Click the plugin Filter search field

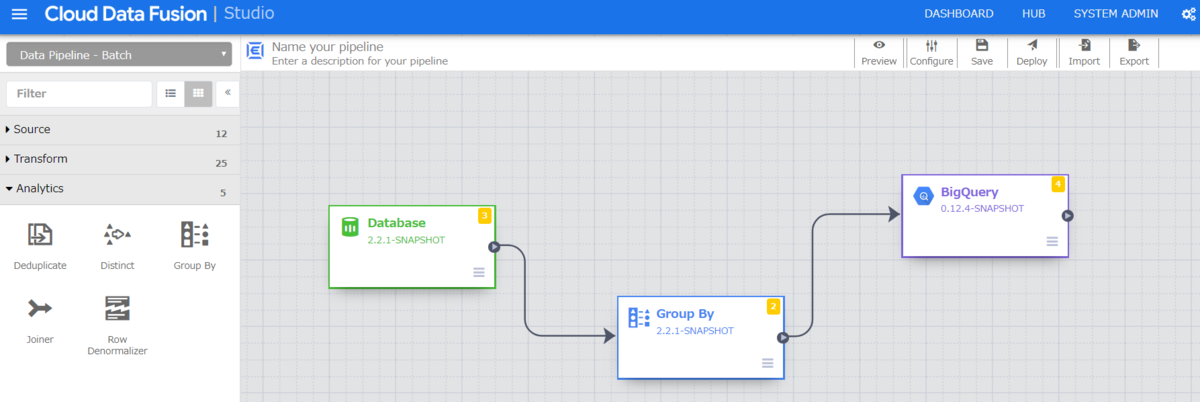79,93
